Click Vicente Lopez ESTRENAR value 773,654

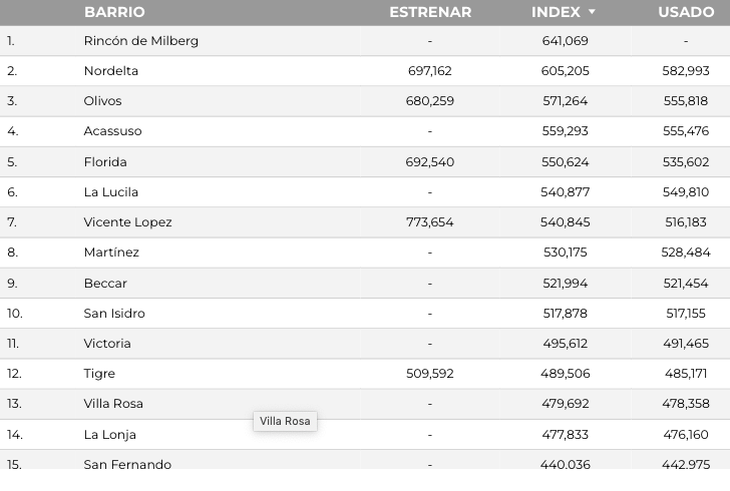click(430, 222)
